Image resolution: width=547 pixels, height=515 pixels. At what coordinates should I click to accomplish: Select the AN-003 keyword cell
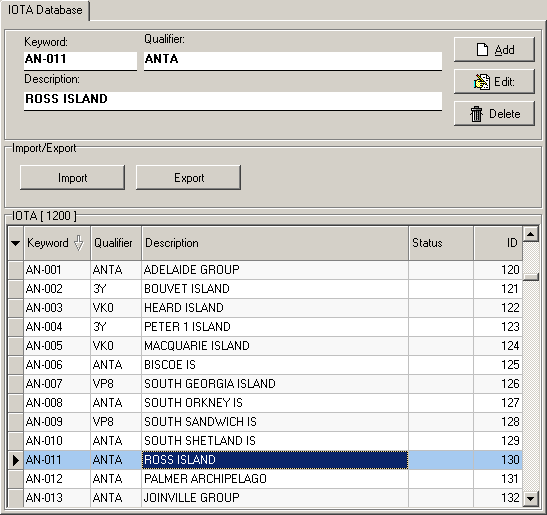tap(57, 308)
